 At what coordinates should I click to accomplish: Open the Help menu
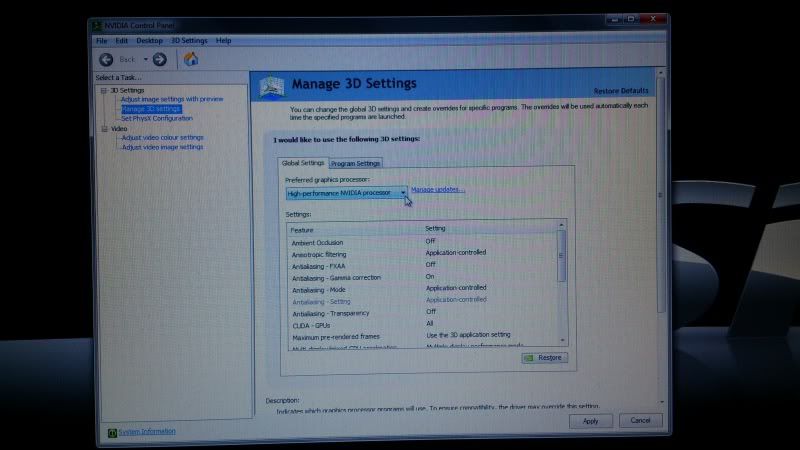coord(223,41)
